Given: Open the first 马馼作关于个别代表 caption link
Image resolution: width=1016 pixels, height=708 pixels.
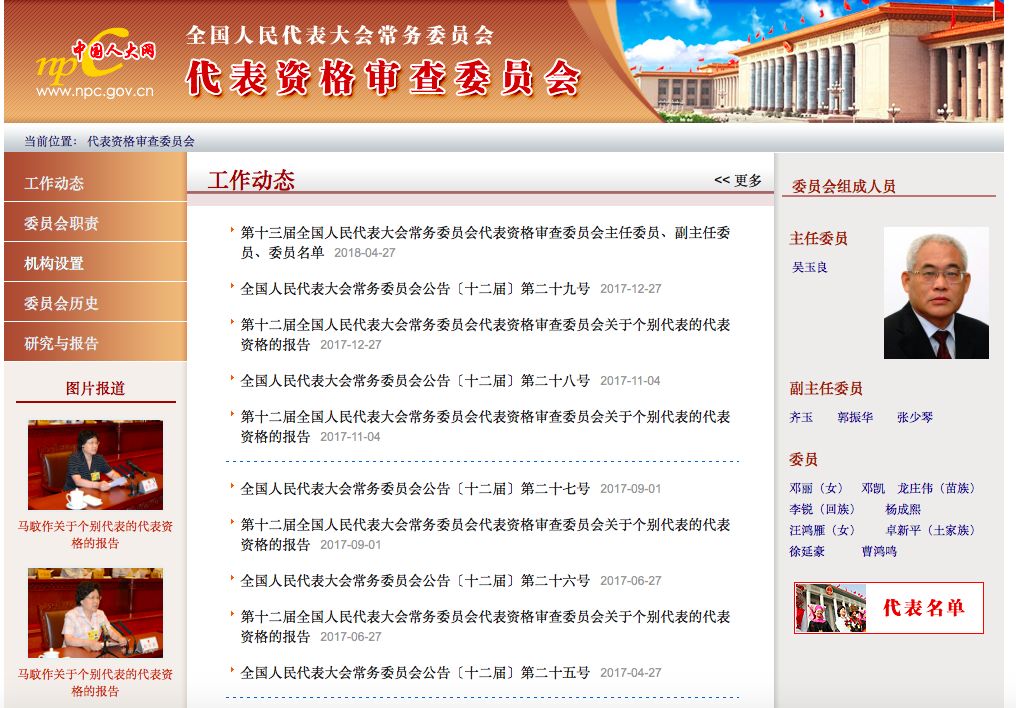Looking at the screenshot, I should coord(95,534).
